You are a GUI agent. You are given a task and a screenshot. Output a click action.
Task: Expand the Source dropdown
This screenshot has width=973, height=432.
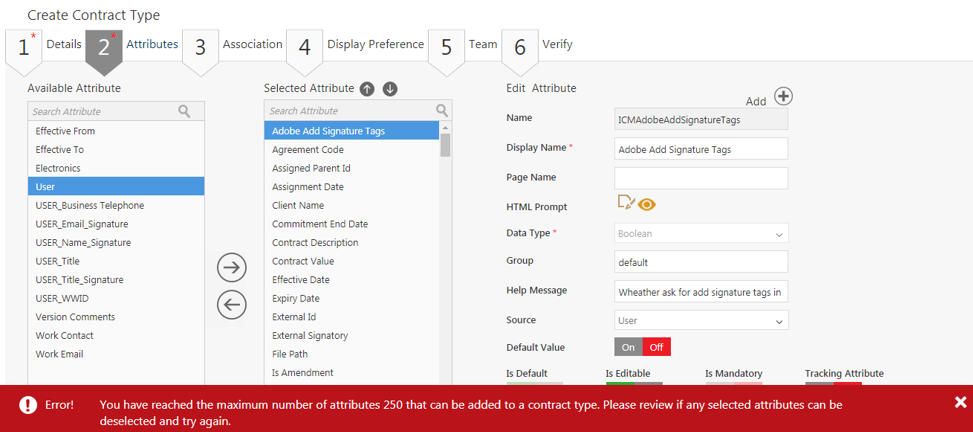pos(701,321)
